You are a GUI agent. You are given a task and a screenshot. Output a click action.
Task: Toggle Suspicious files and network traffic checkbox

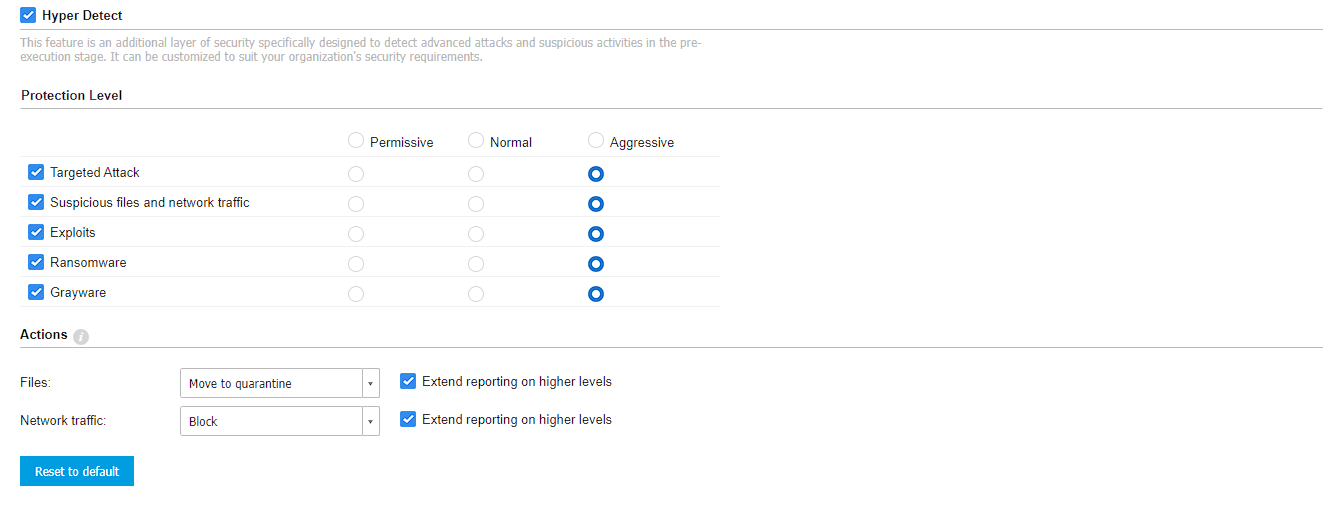36,202
